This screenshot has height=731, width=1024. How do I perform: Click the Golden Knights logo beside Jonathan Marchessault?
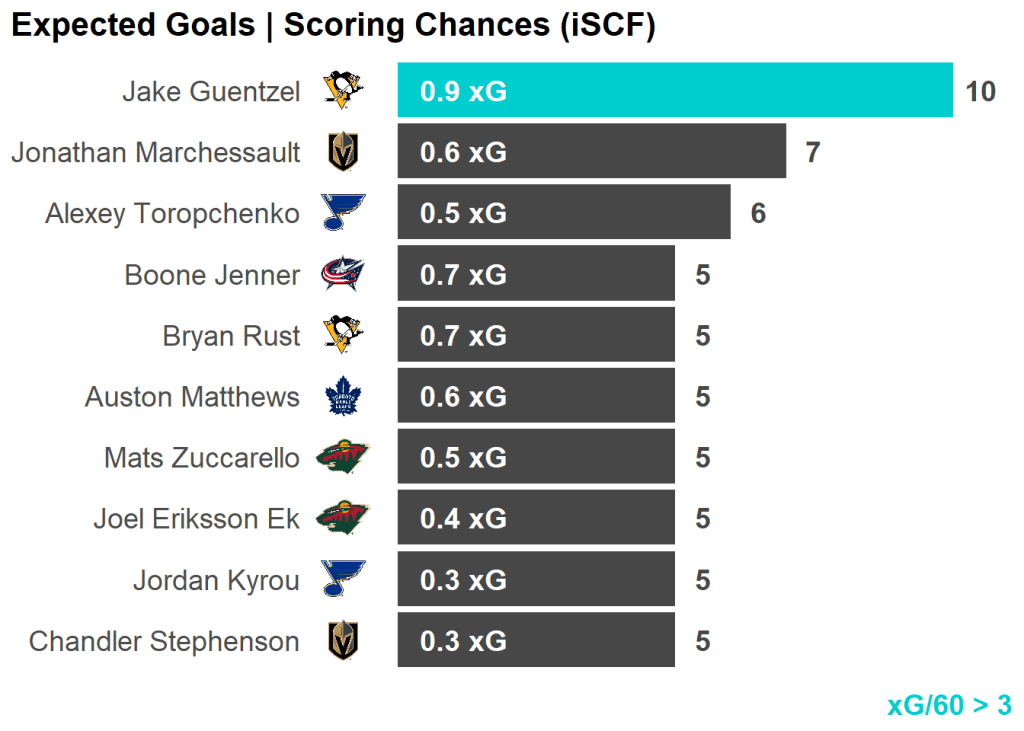click(343, 152)
